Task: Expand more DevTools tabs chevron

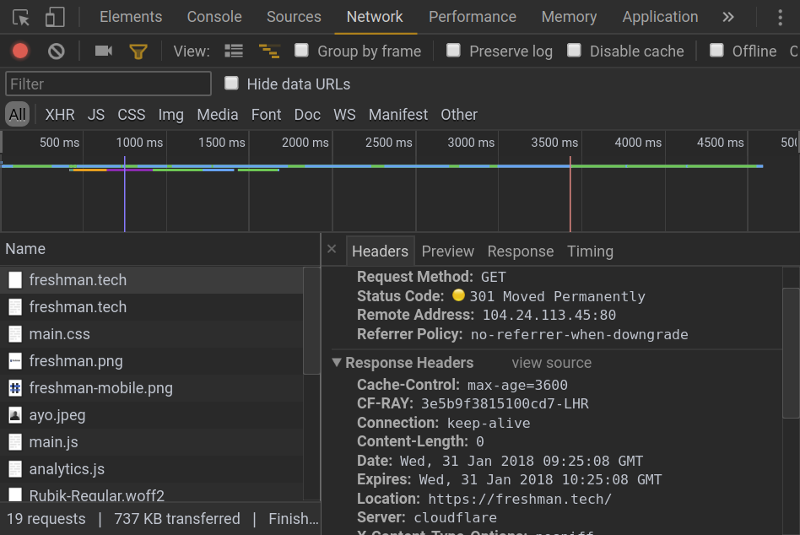Action: (x=728, y=17)
